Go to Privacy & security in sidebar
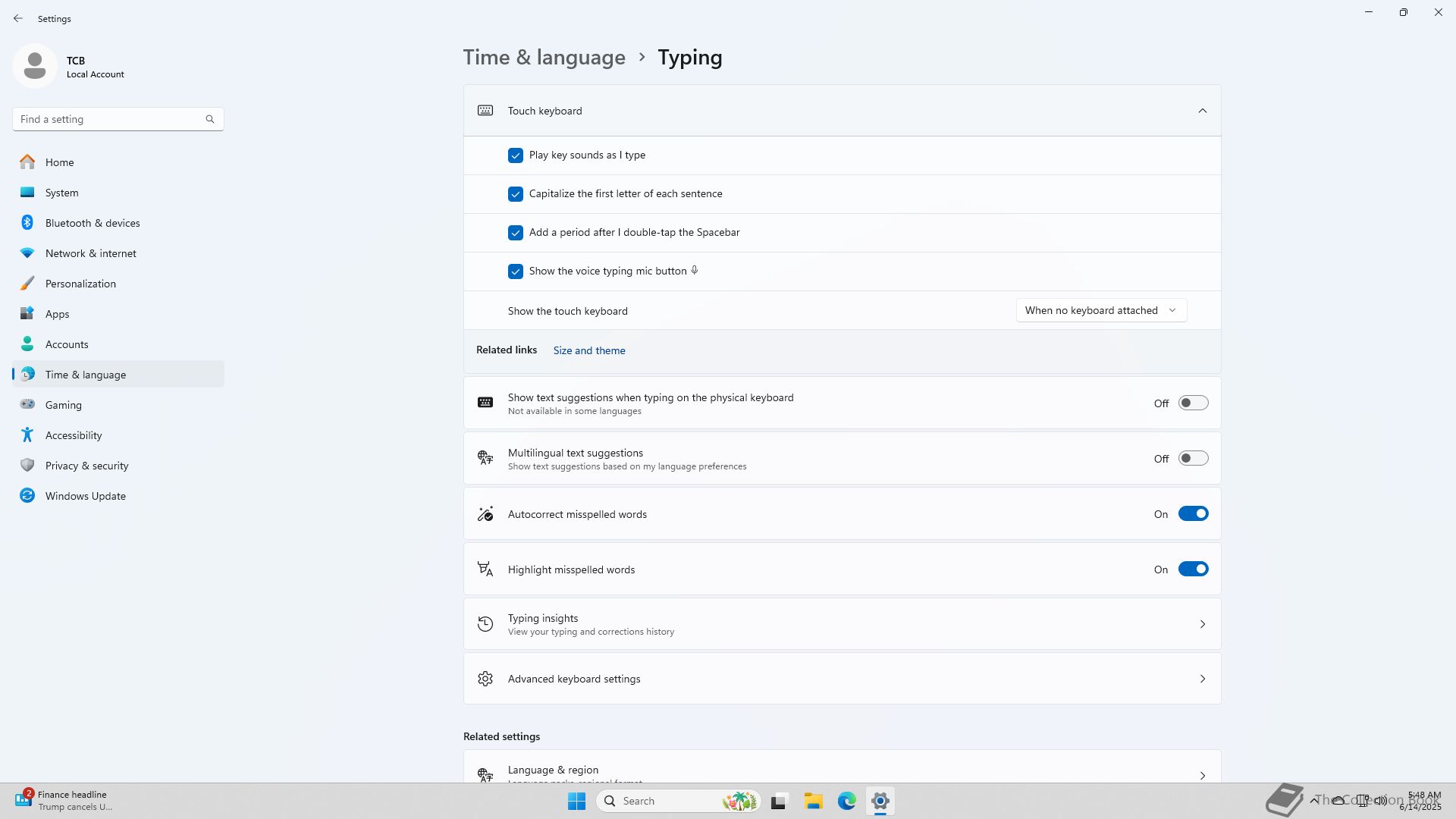 86,466
